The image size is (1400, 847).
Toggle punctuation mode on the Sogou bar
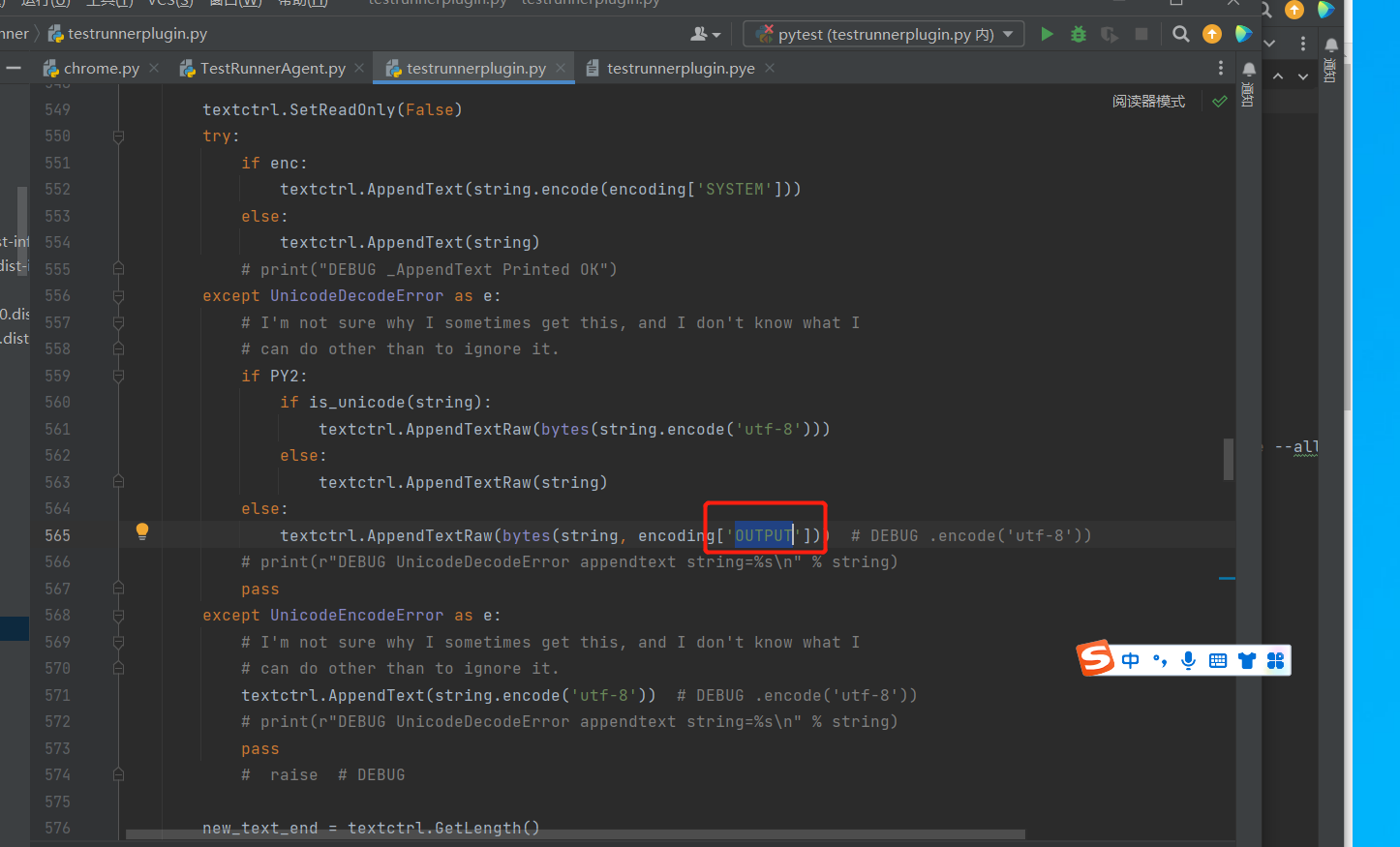(1160, 660)
